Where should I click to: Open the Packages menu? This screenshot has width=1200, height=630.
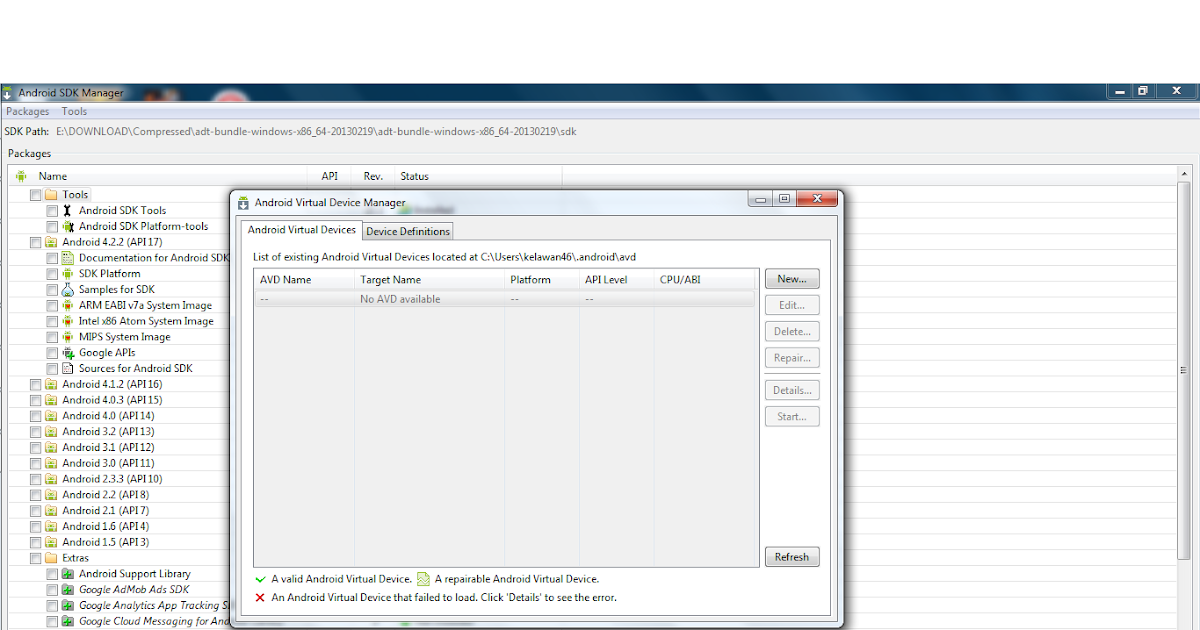pyautogui.click(x=27, y=112)
